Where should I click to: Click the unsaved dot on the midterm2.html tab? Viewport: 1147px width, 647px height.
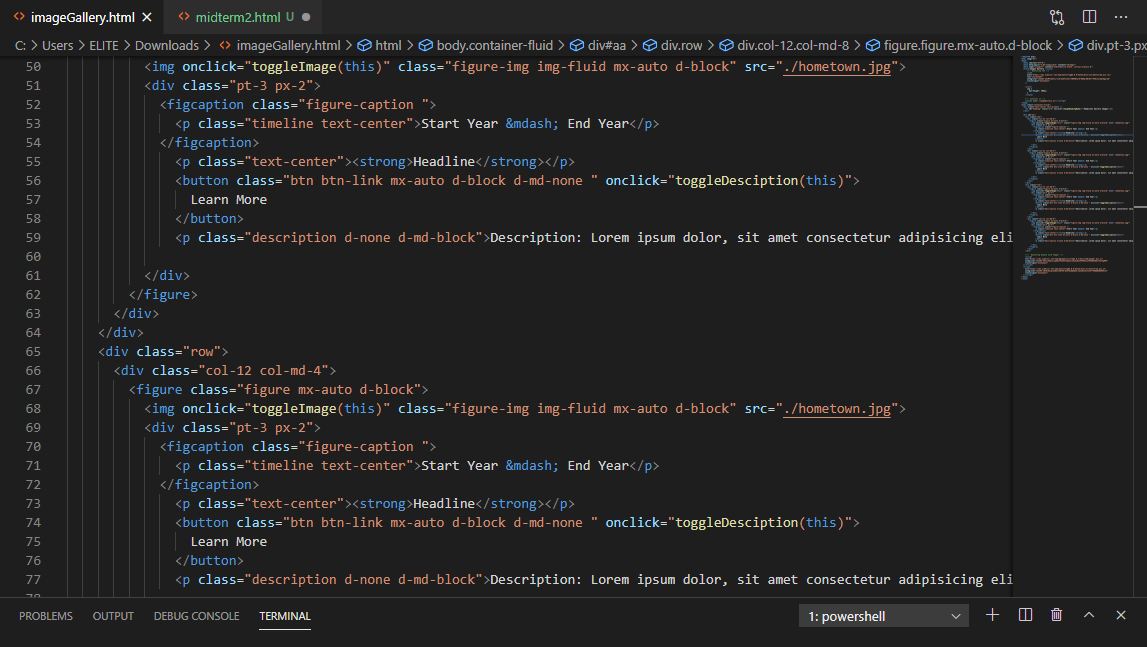306,17
